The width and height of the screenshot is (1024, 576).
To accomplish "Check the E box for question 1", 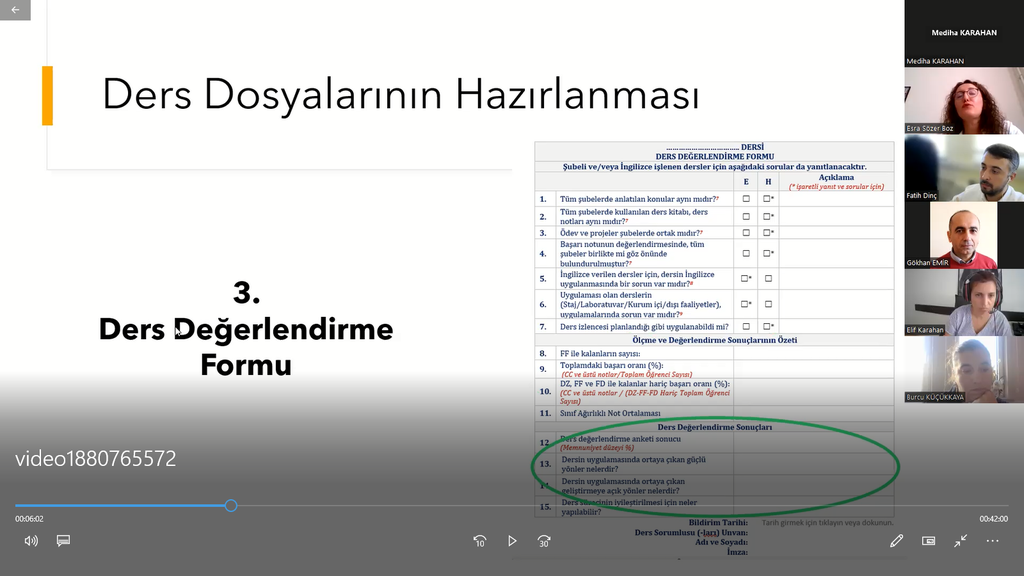I will click(x=746, y=199).
